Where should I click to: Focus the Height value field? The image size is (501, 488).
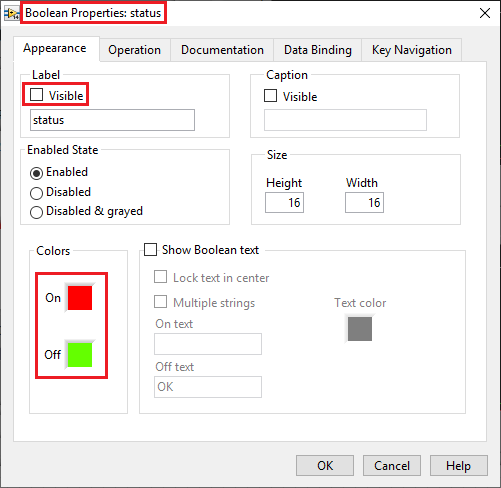tap(284, 202)
